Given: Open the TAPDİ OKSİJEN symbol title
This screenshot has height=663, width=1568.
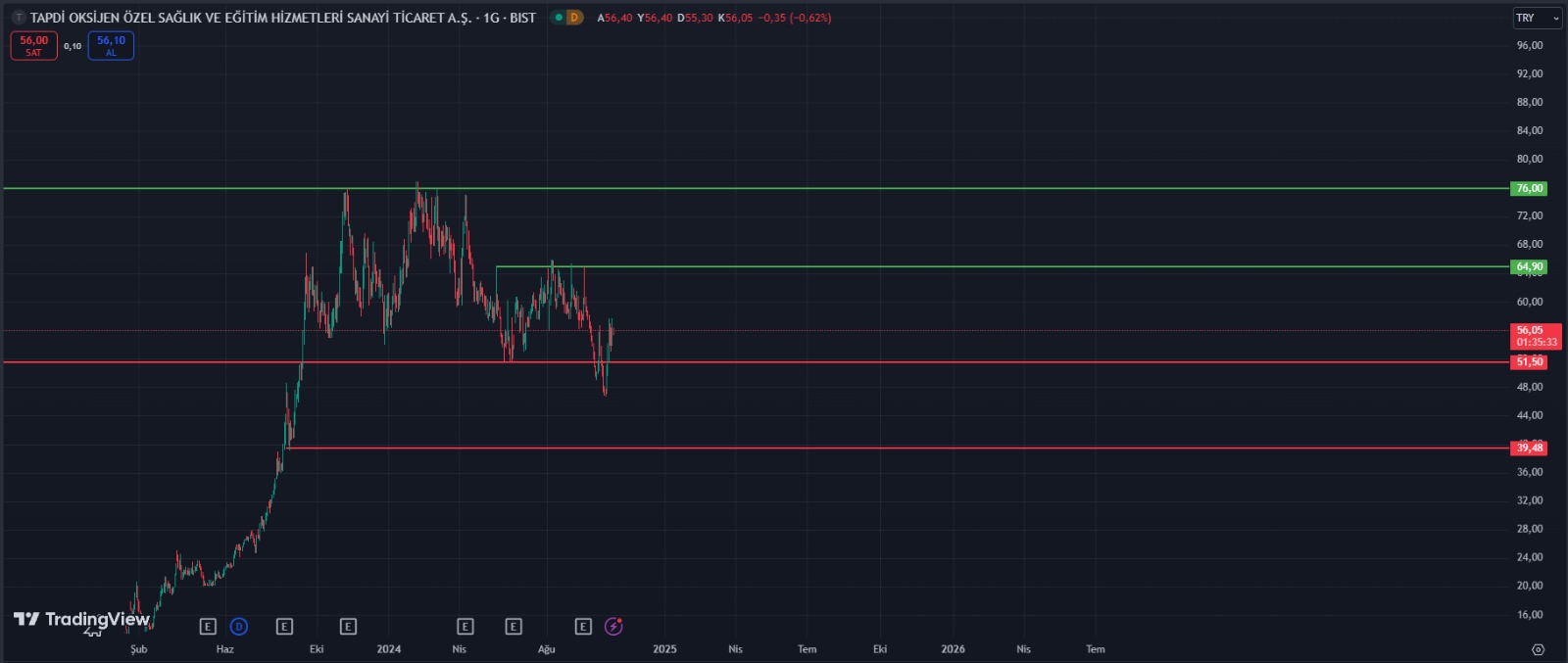Looking at the screenshot, I should (x=282, y=18).
